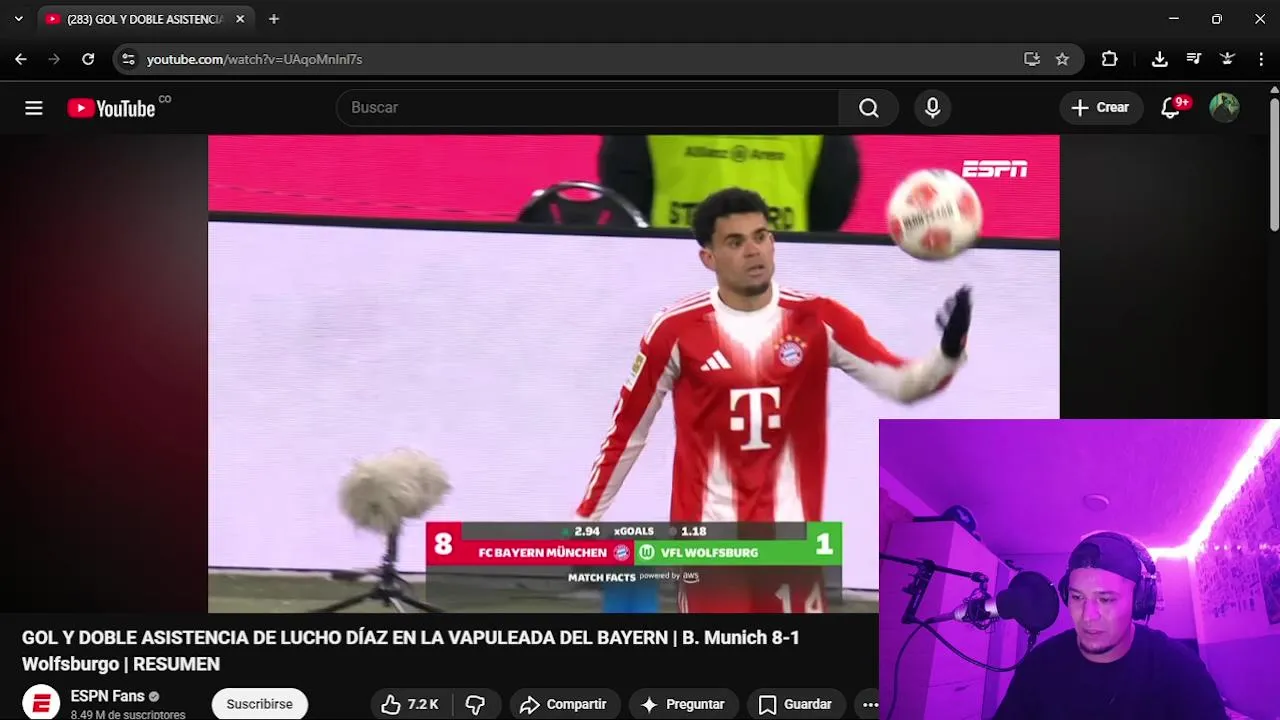Click the install/cast icon in address bar

[1032, 59]
